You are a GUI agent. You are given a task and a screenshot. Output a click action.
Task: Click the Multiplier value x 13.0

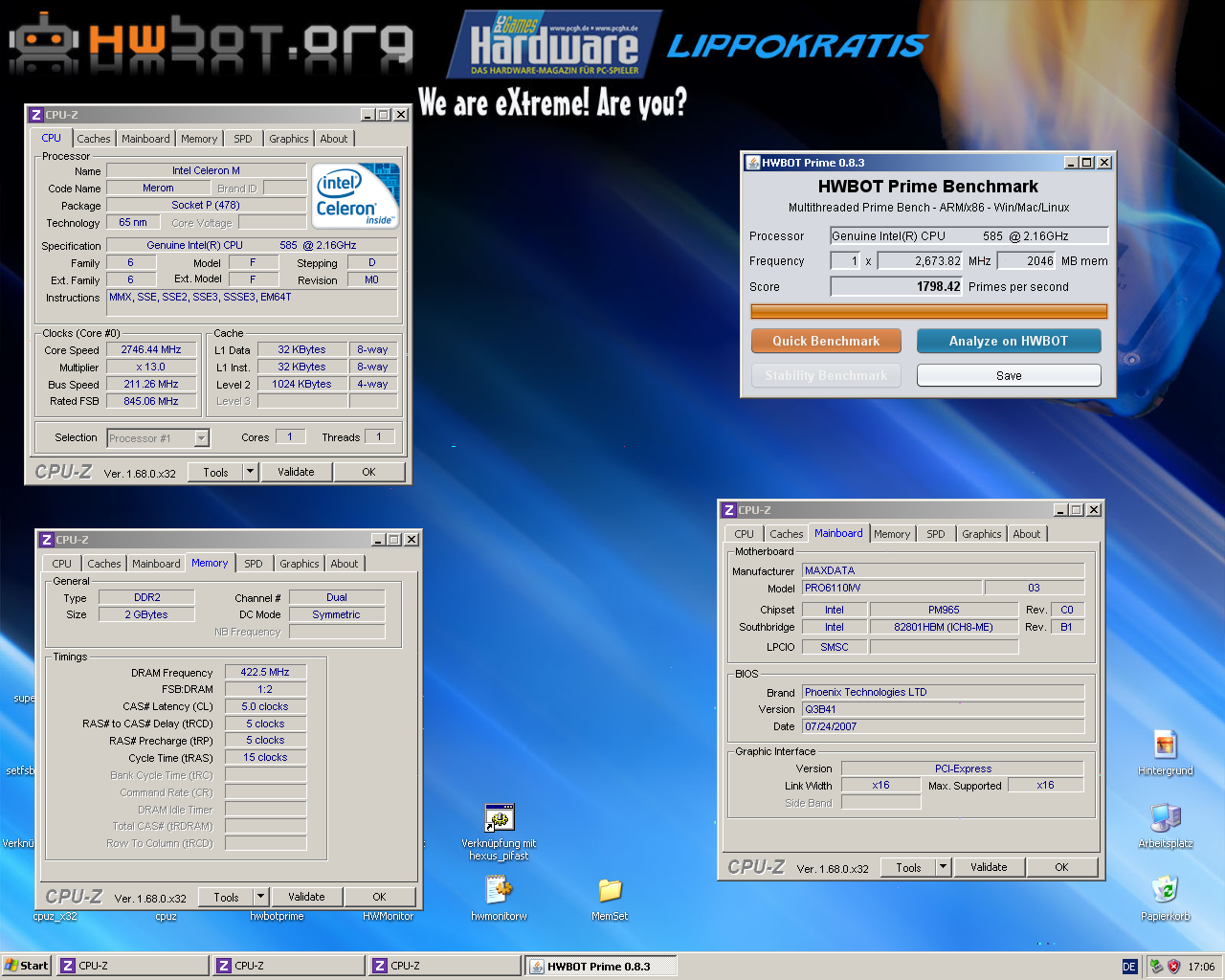click(x=151, y=367)
